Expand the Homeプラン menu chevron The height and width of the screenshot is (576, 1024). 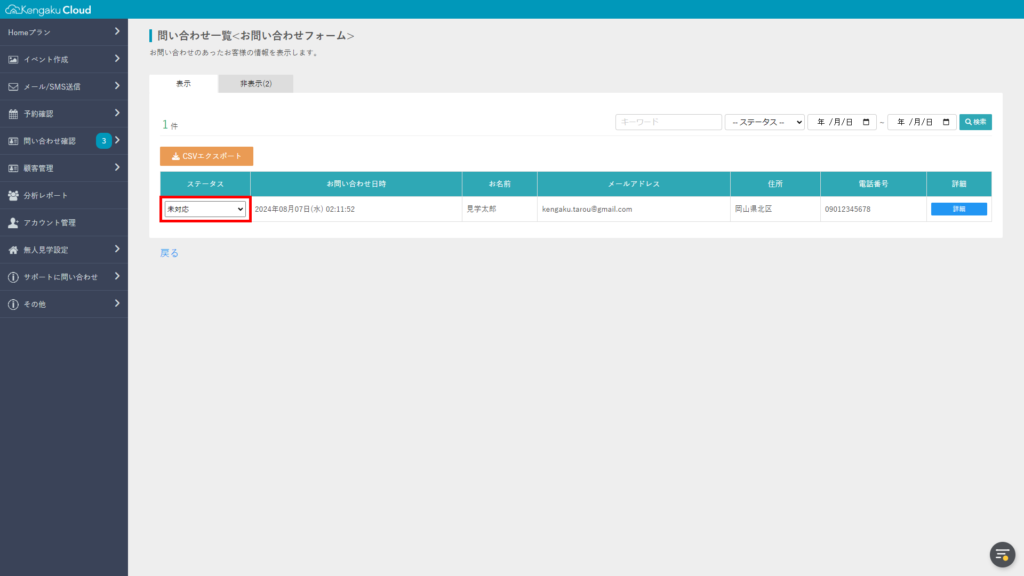(117, 31)
